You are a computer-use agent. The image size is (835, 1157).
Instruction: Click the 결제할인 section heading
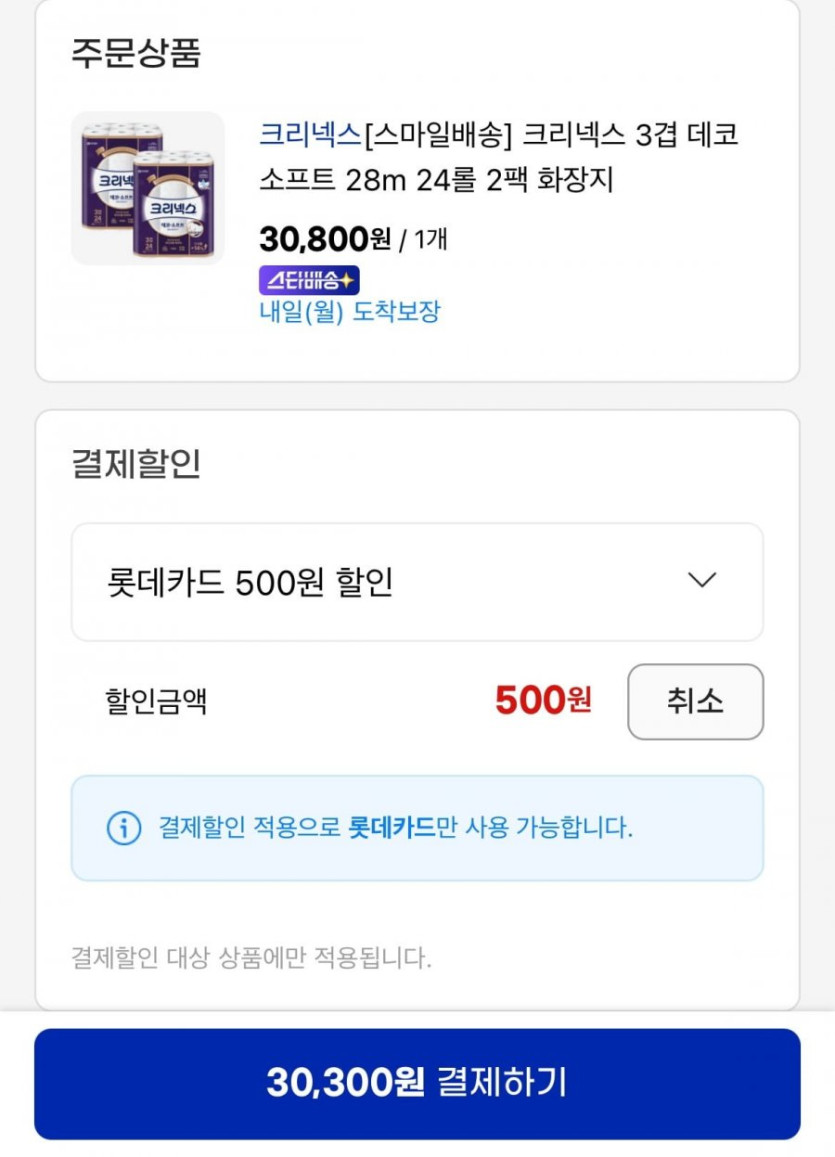(136, 464)
